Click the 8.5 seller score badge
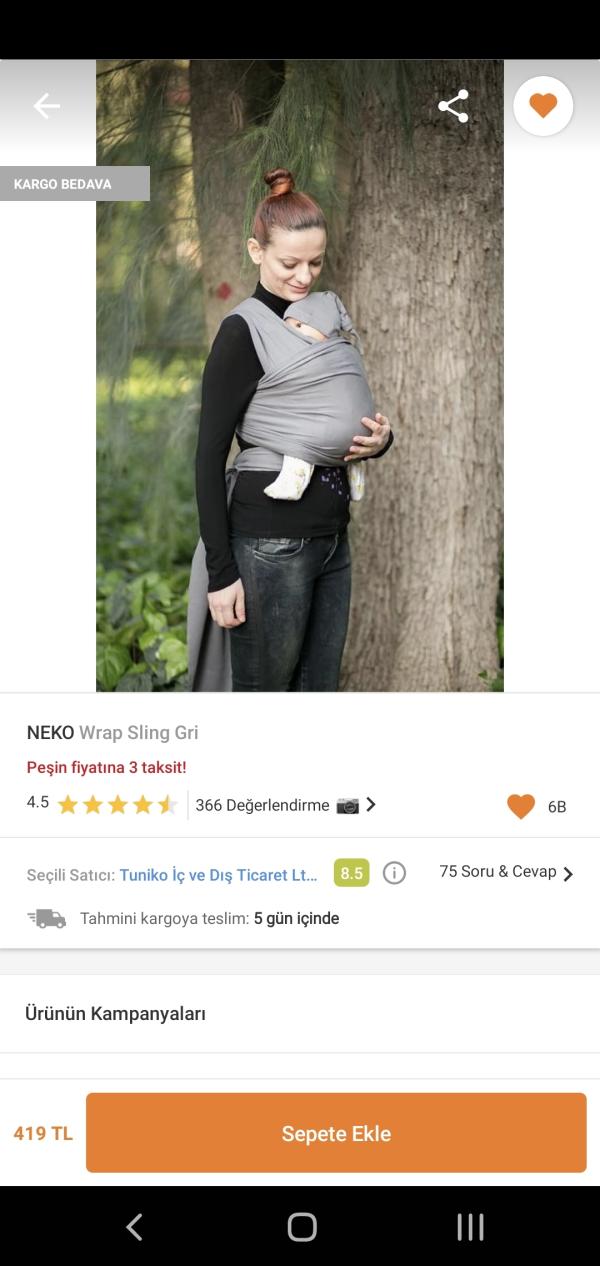600x1266 pixels. pyautogui.click(x=351, y=873)
